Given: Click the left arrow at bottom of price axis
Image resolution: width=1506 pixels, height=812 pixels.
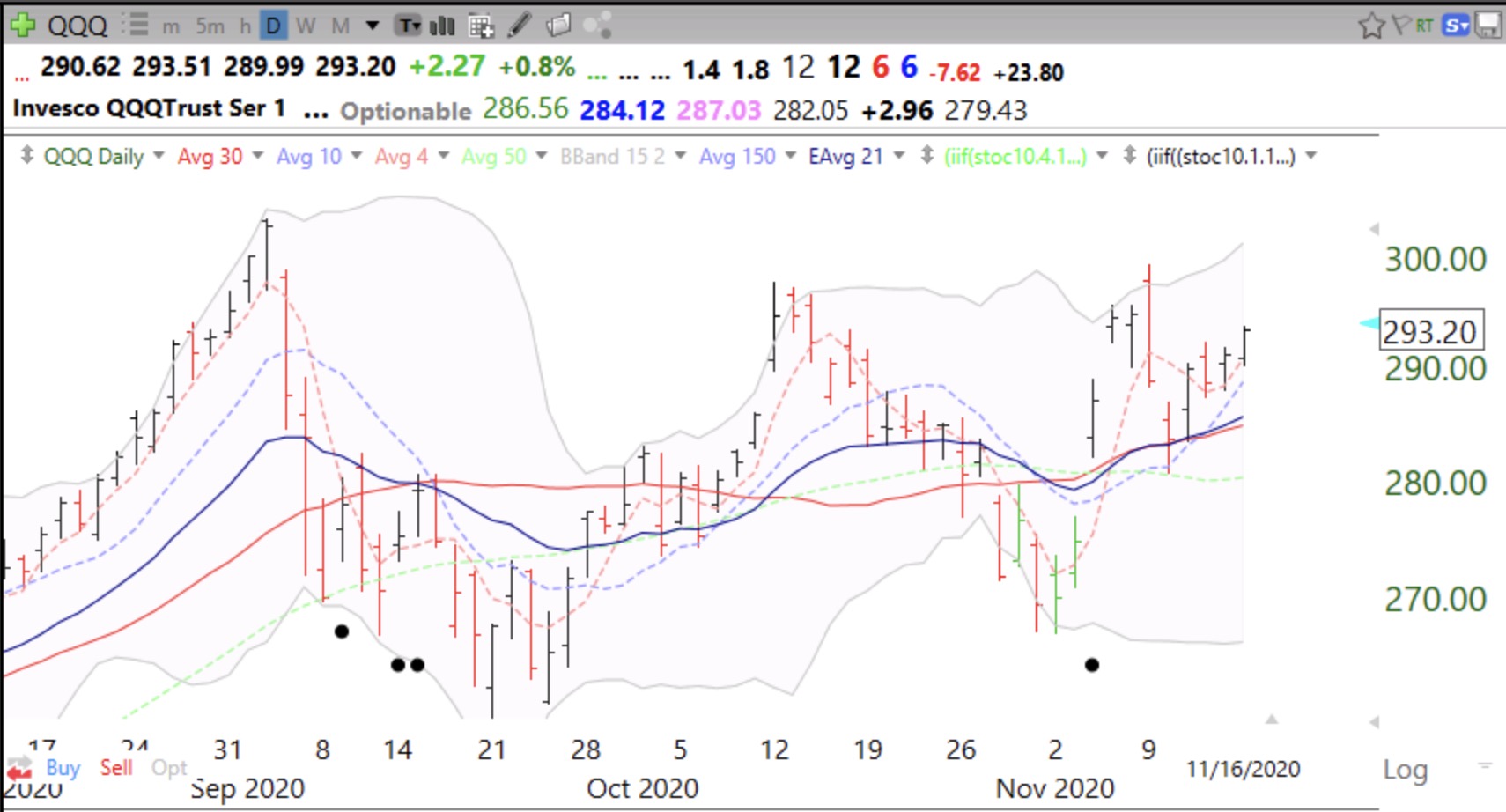Looking at the screenshot, I should click(x=1374, y=722).
